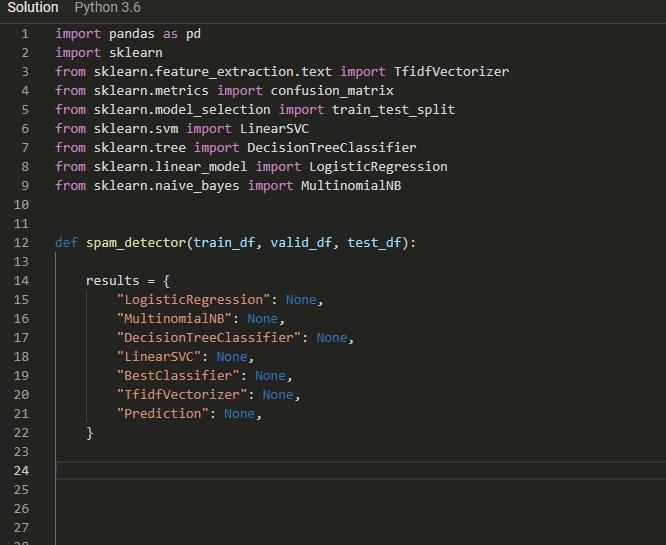Click on 'confusion_matrix' in line 4
This screenshot has height=545, width=666.
point(332,90)
